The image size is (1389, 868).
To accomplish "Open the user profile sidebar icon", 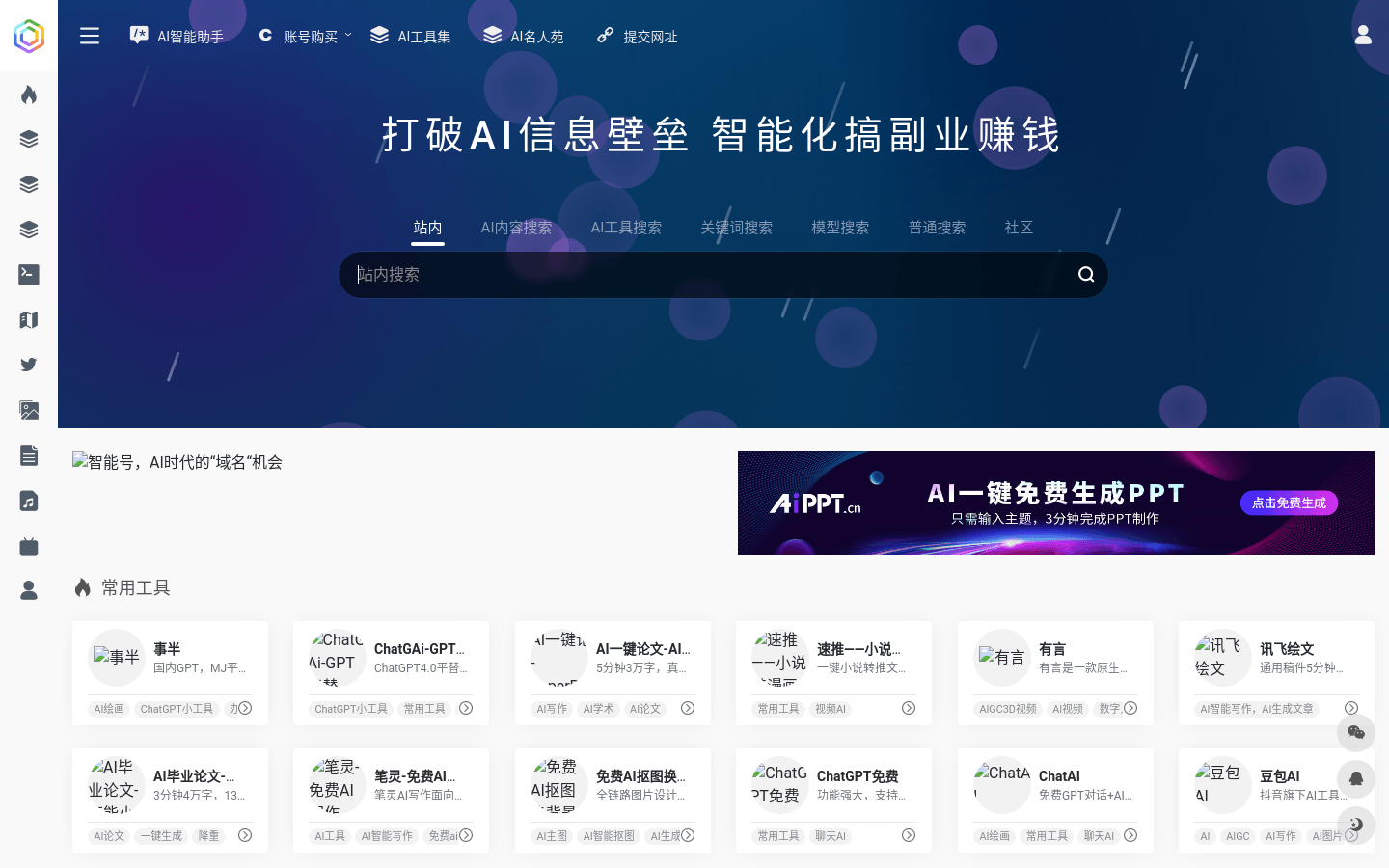I will click(x=28, y=590).
